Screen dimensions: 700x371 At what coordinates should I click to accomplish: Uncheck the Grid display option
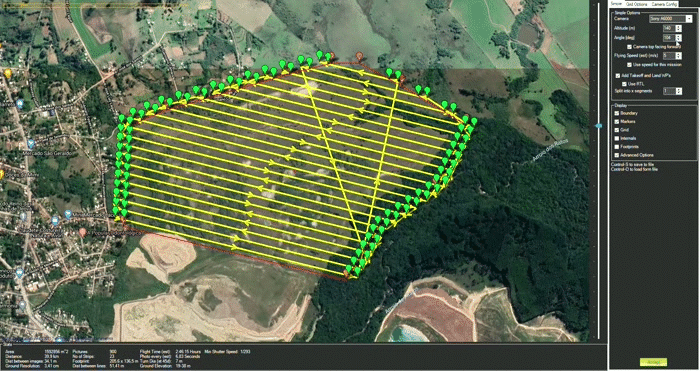point(617,130)
